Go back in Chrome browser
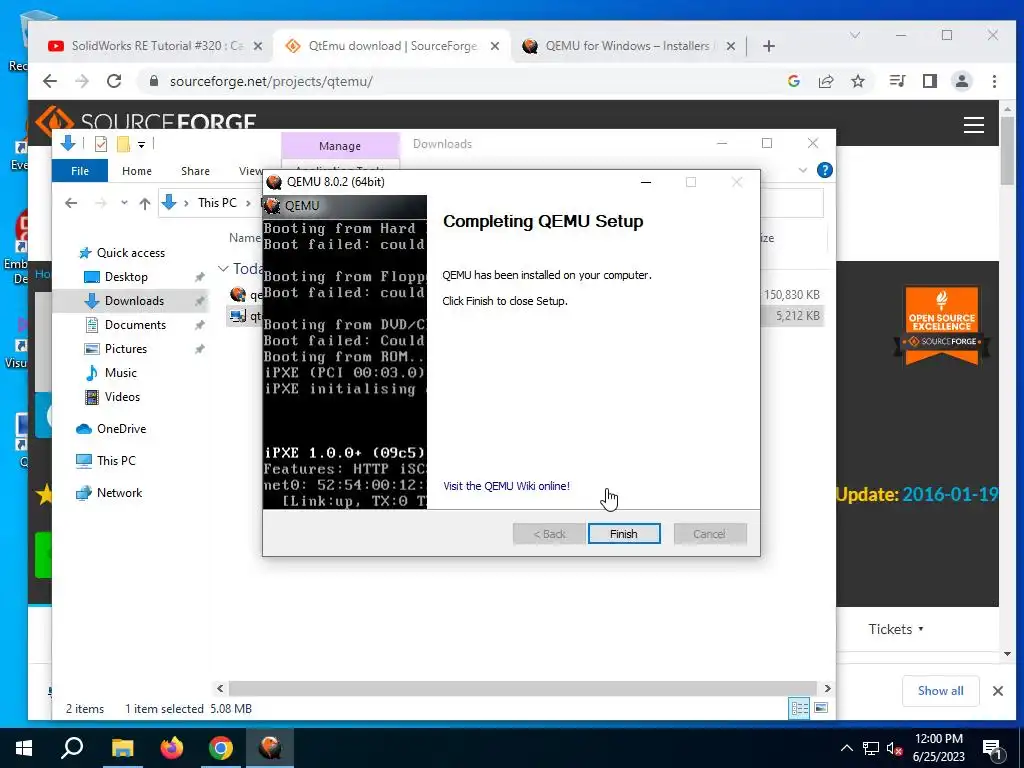Image resolution: width=1024 pixels, height=768 pixels. coord(50,81)
